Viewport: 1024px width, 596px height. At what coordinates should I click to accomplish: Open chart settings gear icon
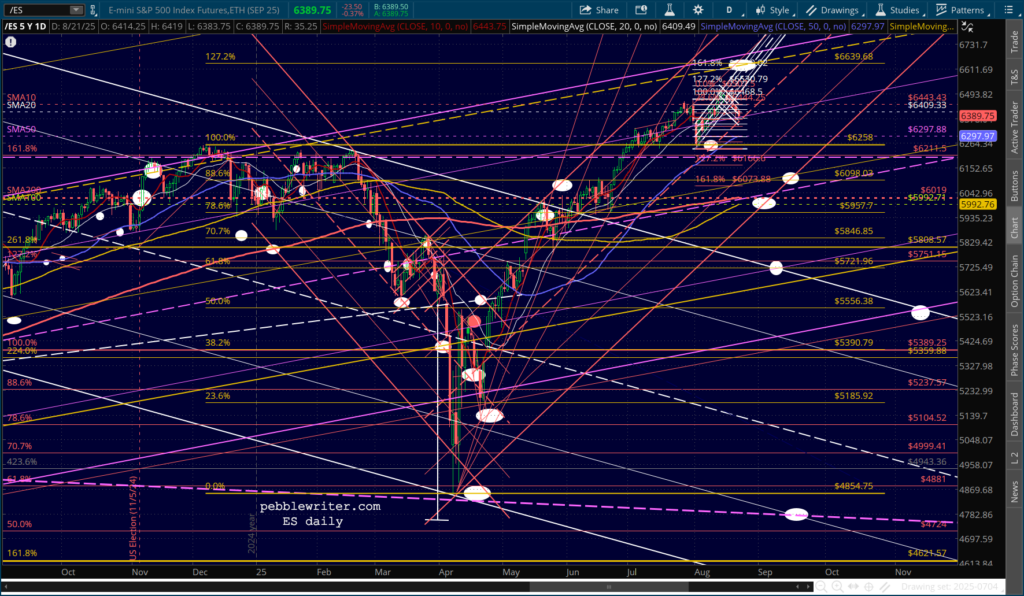point(698,10)
